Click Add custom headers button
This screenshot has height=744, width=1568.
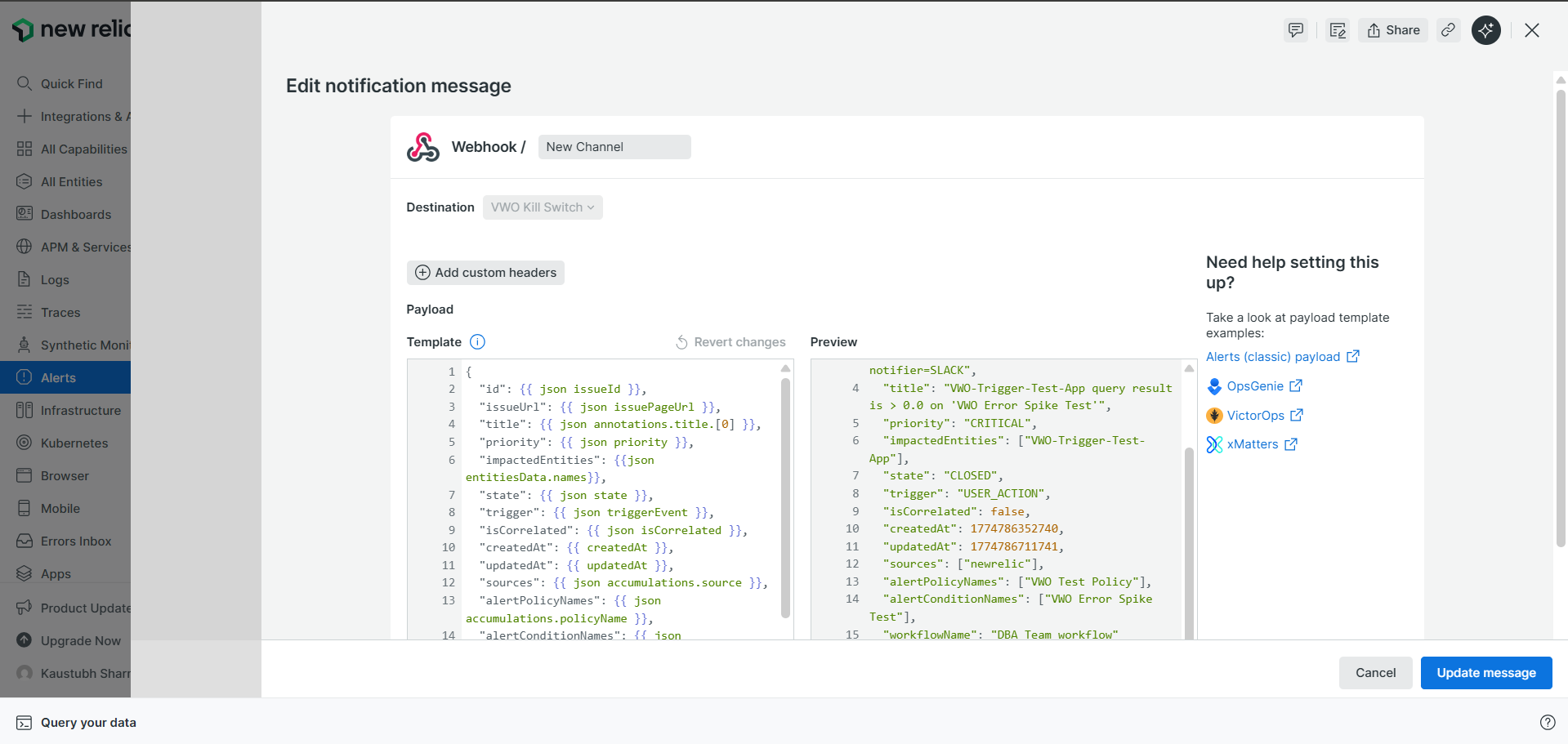[x=485, y=273]
